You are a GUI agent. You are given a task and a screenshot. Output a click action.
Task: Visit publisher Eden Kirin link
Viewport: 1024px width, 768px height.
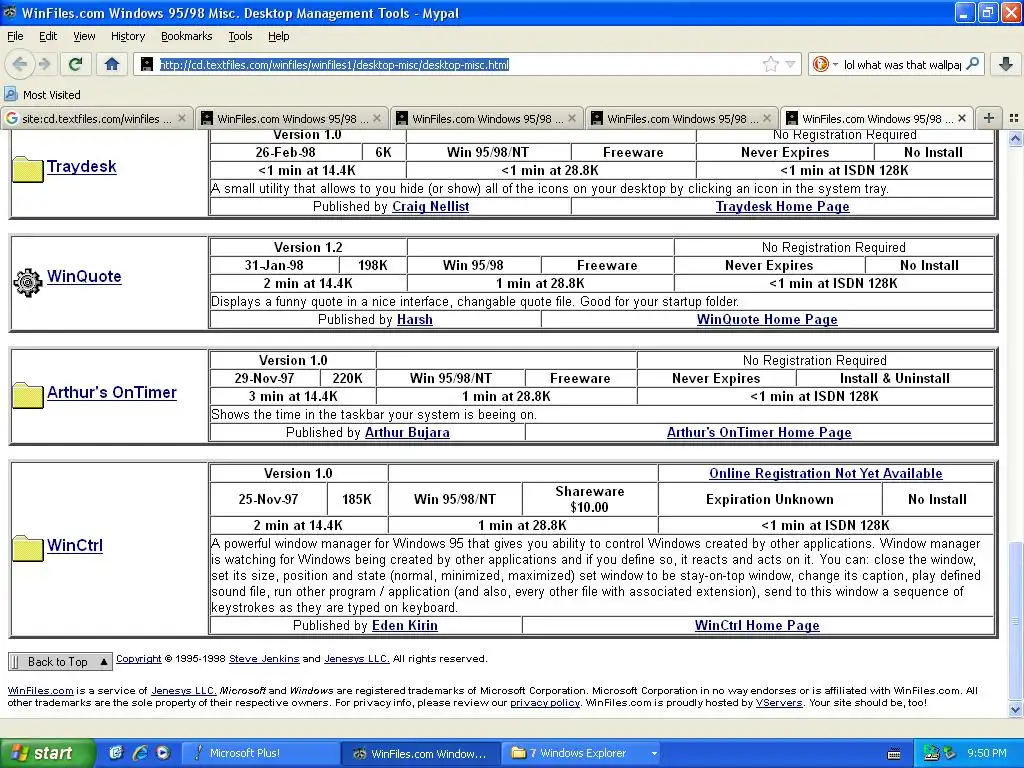tap(405, 626)
